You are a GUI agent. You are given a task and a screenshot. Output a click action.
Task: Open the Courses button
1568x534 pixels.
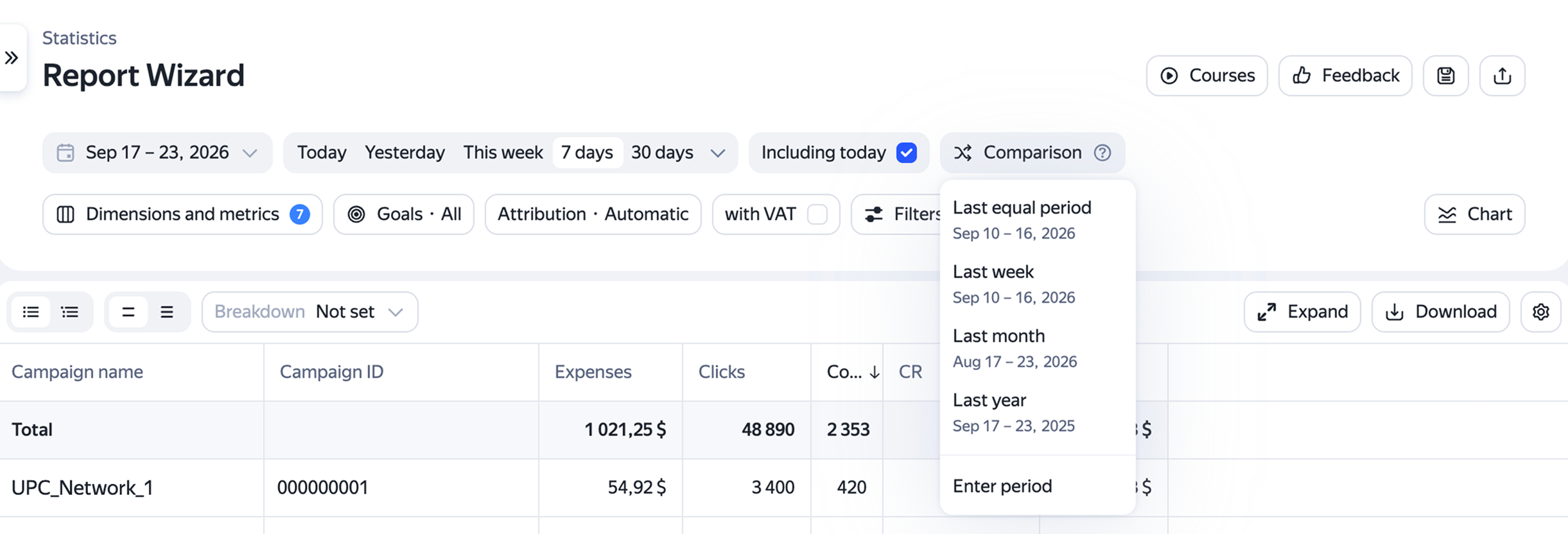[1207, 76]
